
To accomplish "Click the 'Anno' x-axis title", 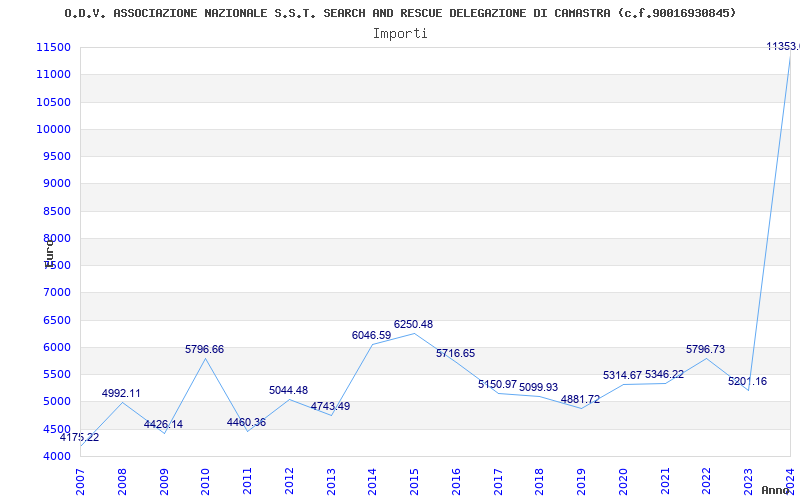I will tap(777, 490).
